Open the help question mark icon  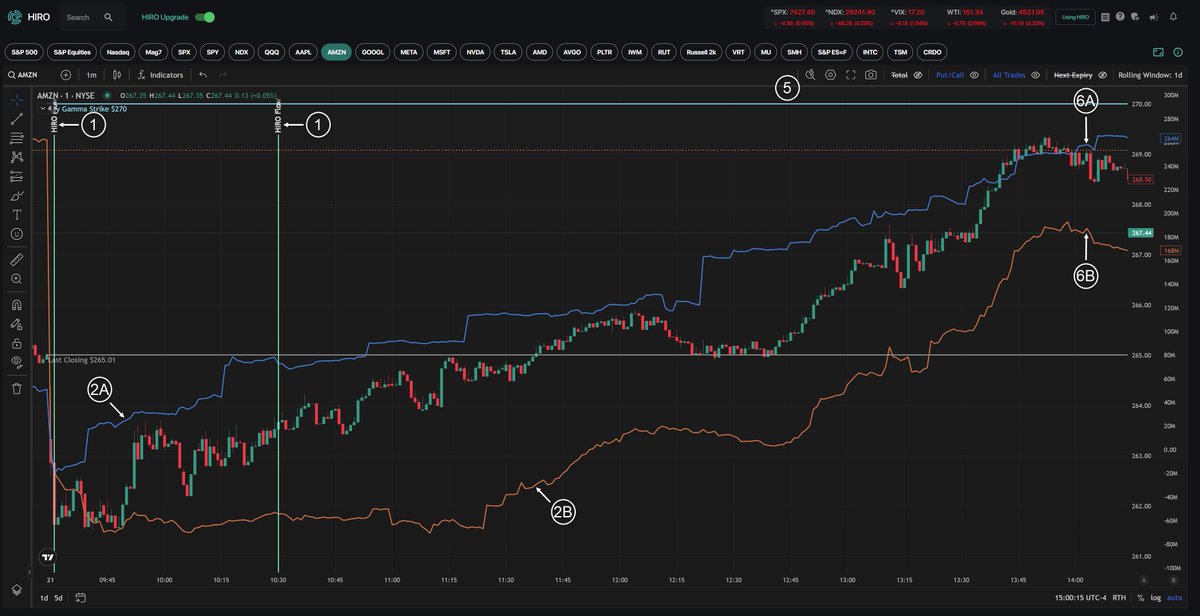pos(1119,17)
